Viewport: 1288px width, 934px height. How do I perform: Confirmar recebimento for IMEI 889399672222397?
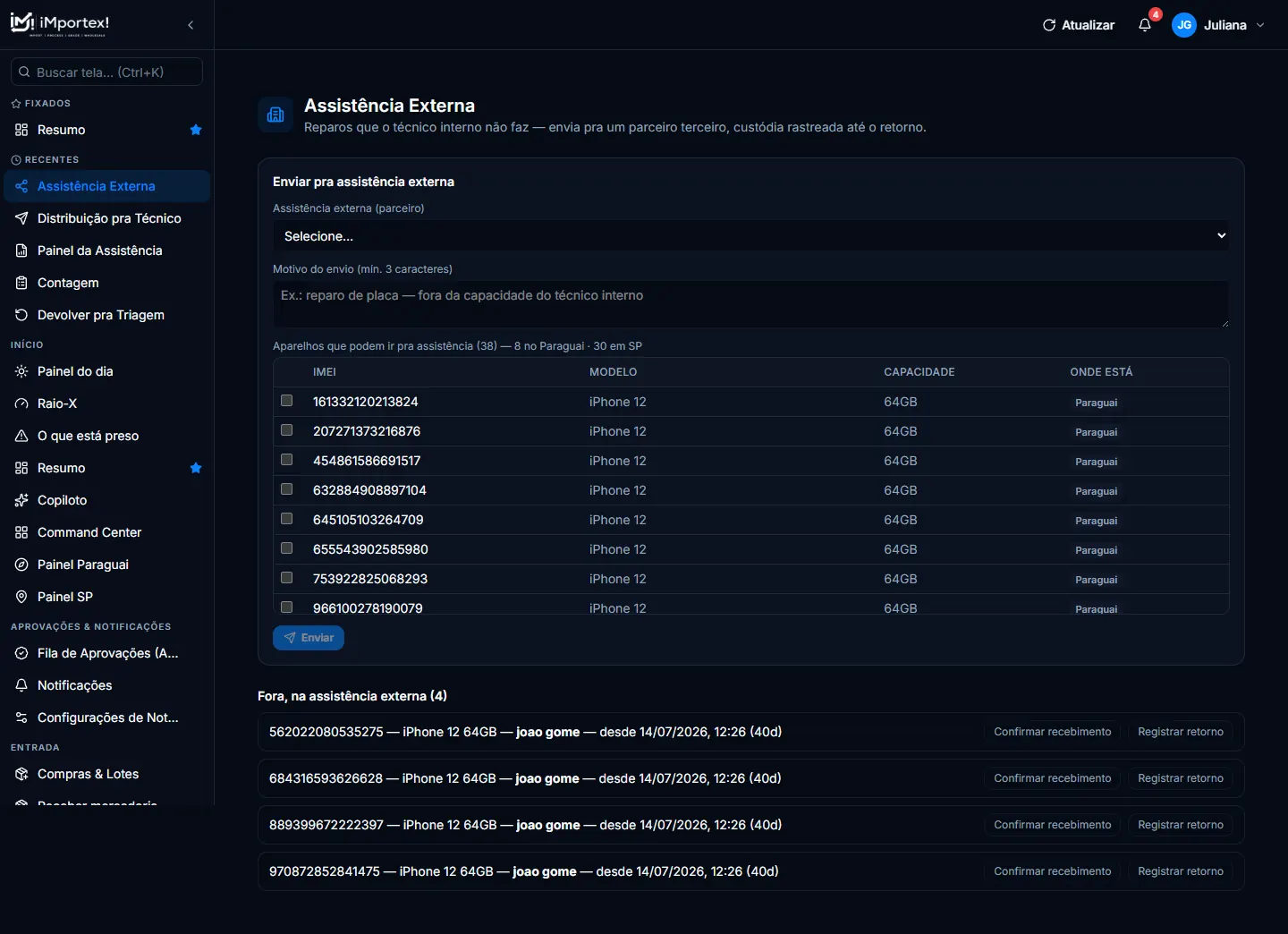point(1053,825)
